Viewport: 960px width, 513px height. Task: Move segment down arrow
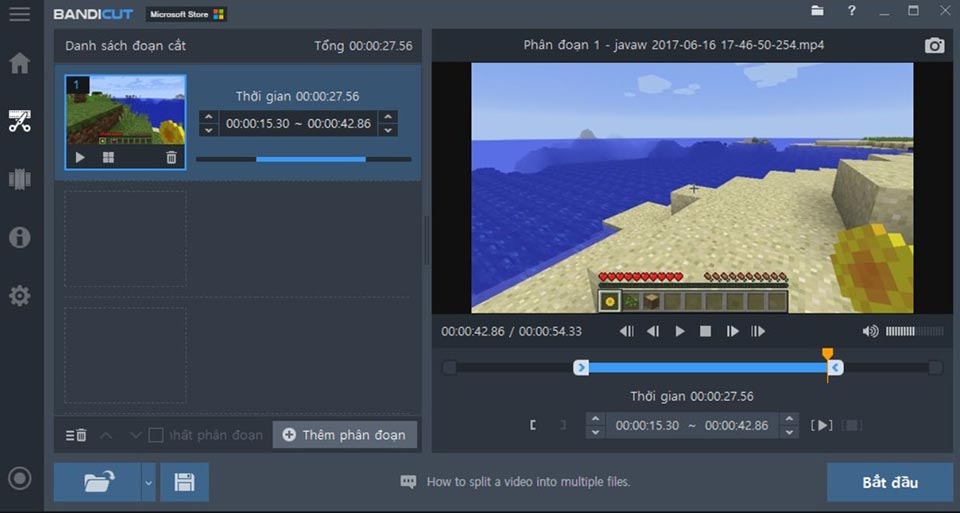135,435
